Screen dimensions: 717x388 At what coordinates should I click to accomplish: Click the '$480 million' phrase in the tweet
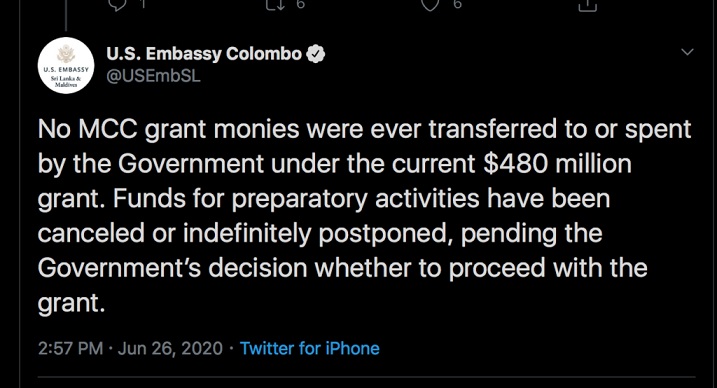coord(557,164)
